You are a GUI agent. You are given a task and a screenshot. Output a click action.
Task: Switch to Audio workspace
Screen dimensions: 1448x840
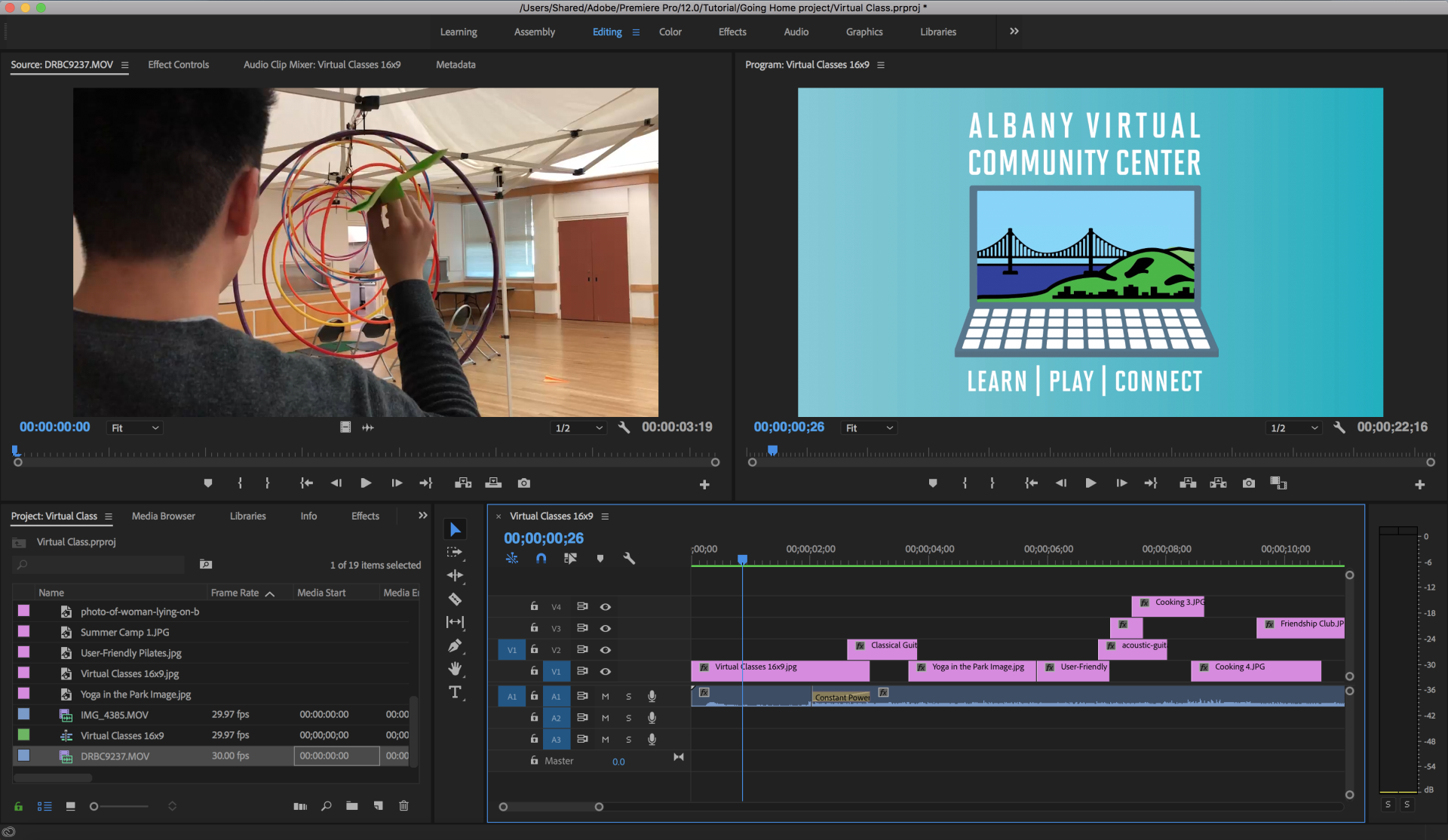coord(796,32)
